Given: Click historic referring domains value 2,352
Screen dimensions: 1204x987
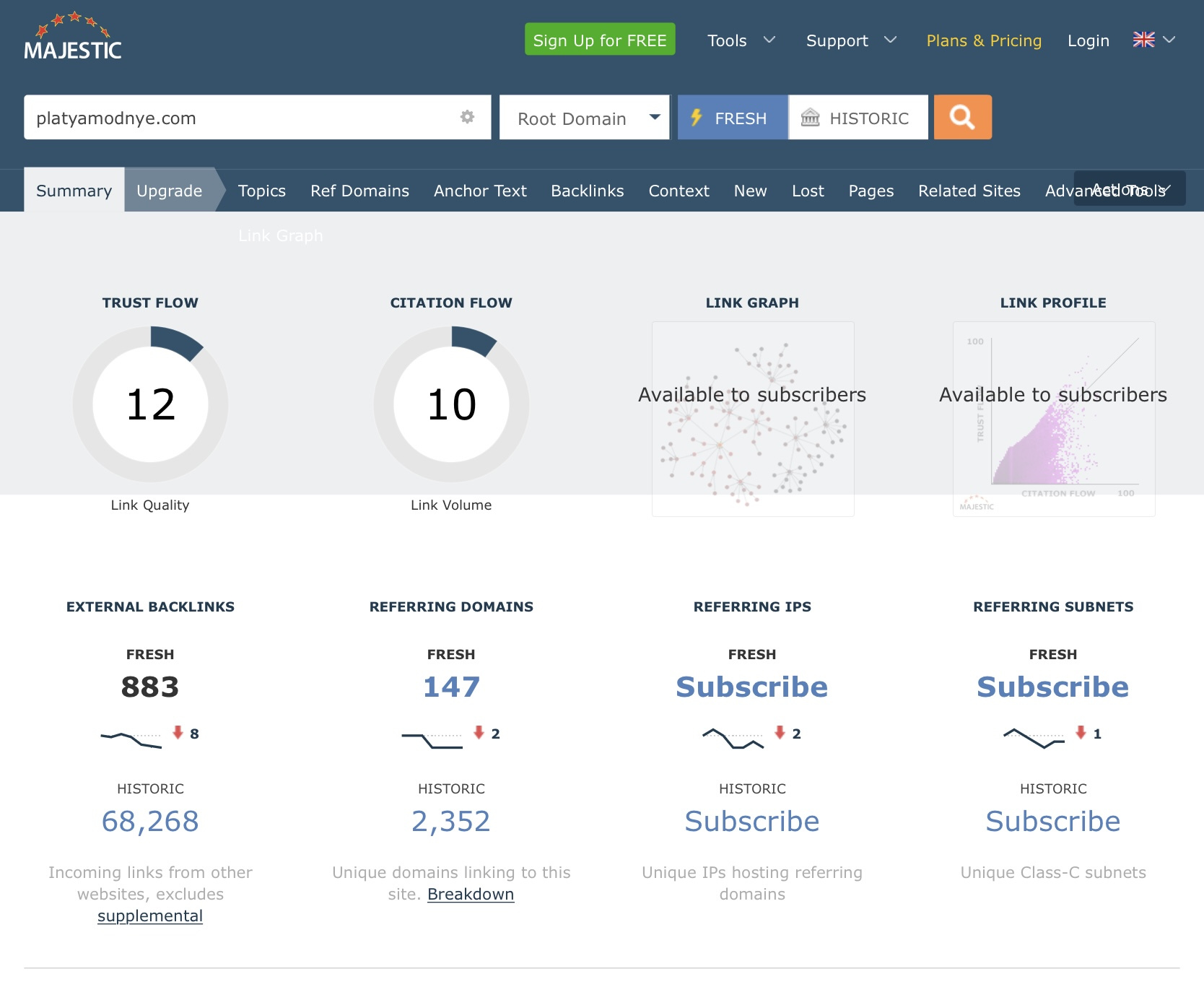Looking at the screenshot, I should [x=451, y=821].
